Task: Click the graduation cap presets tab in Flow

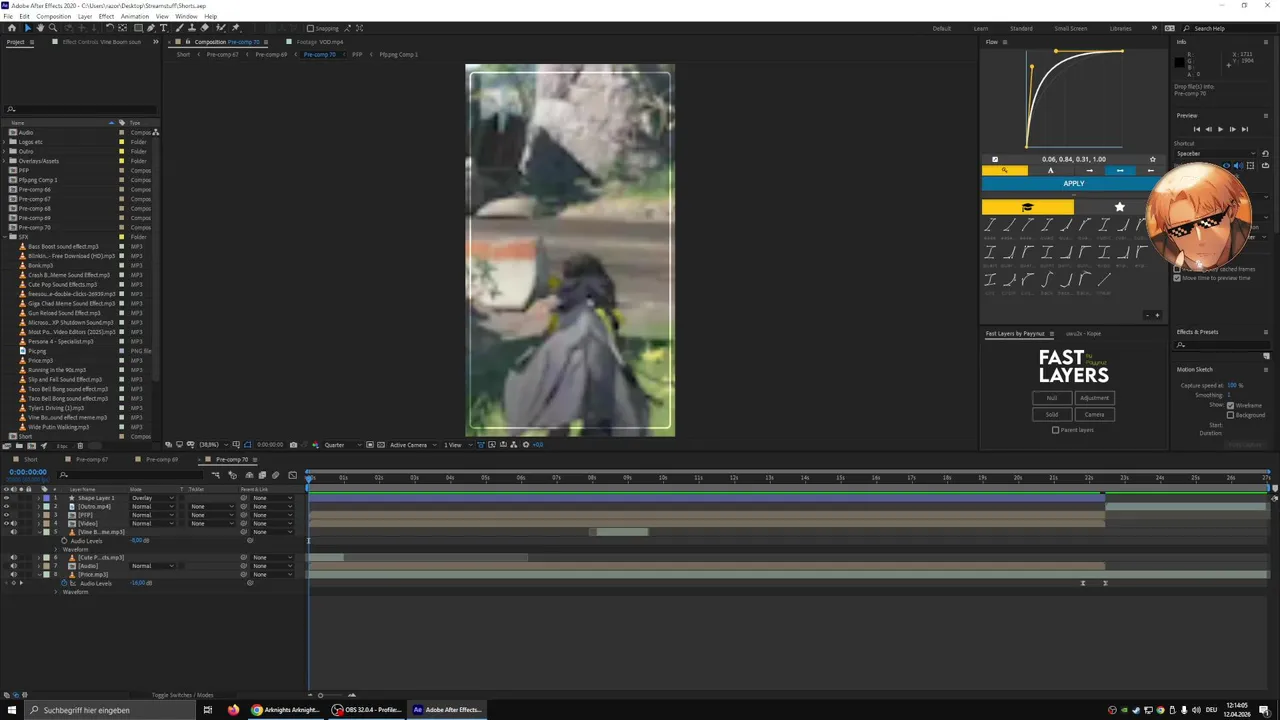Action: point(1027,207)
